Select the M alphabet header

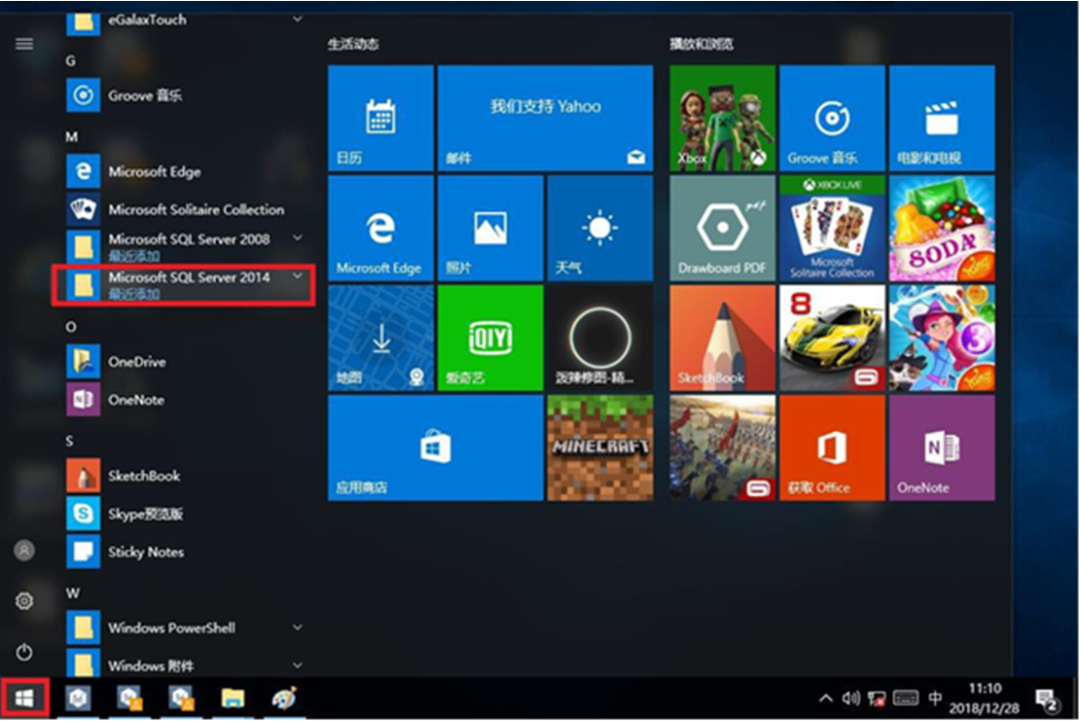pyautogui.click(x=71, y=137)
